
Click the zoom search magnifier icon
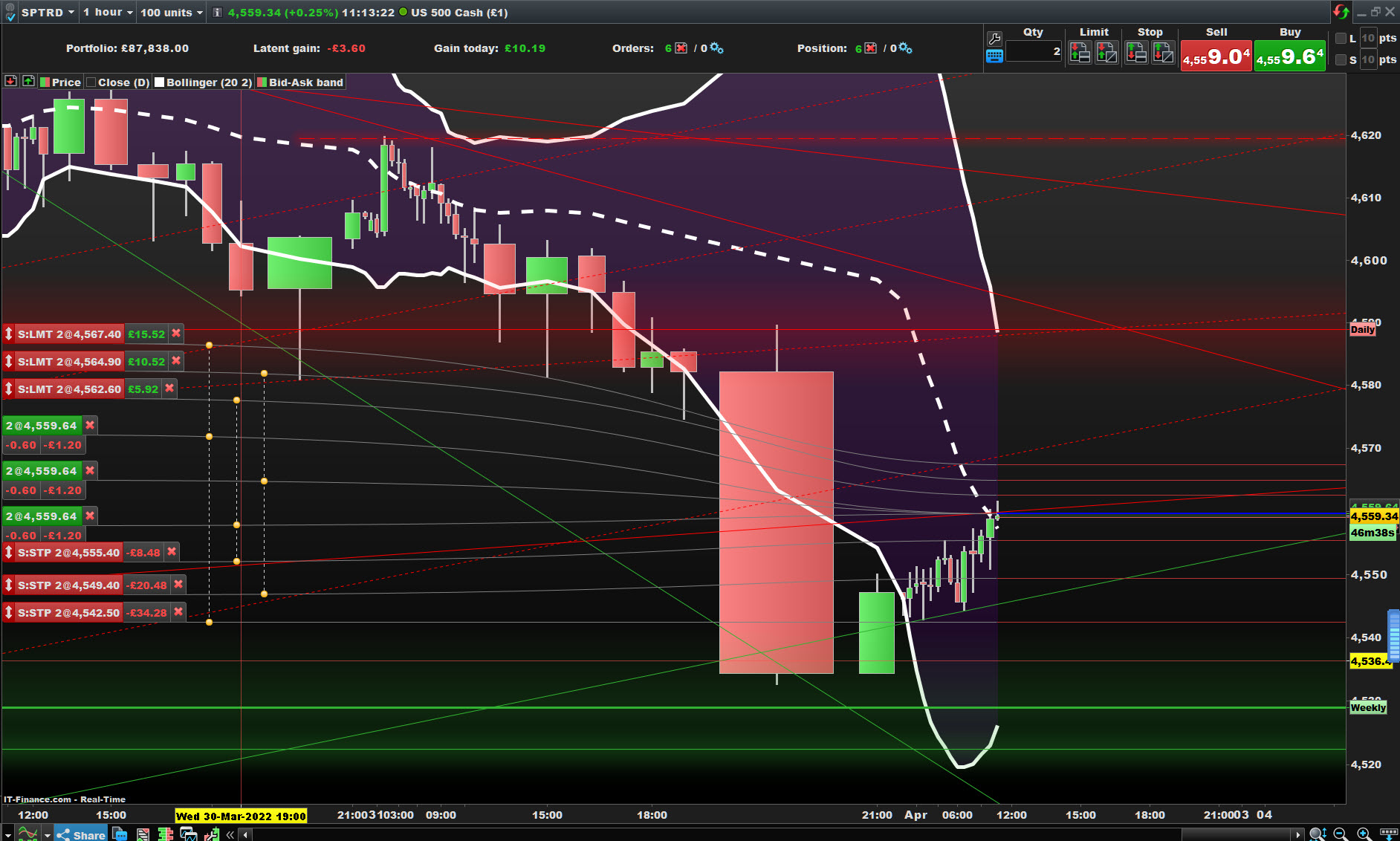1318,834
